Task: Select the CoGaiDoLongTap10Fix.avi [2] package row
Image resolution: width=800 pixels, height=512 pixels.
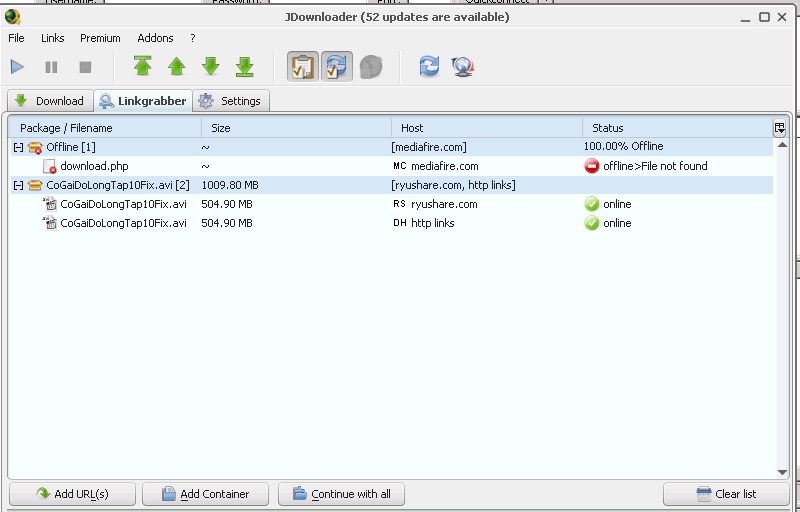Action: [x=392, y=185]
